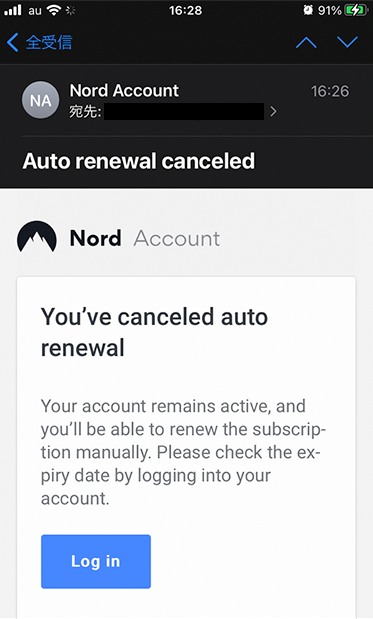Tap the Wi-Fi status icon

pyautogui.click(x=53, y=10)
